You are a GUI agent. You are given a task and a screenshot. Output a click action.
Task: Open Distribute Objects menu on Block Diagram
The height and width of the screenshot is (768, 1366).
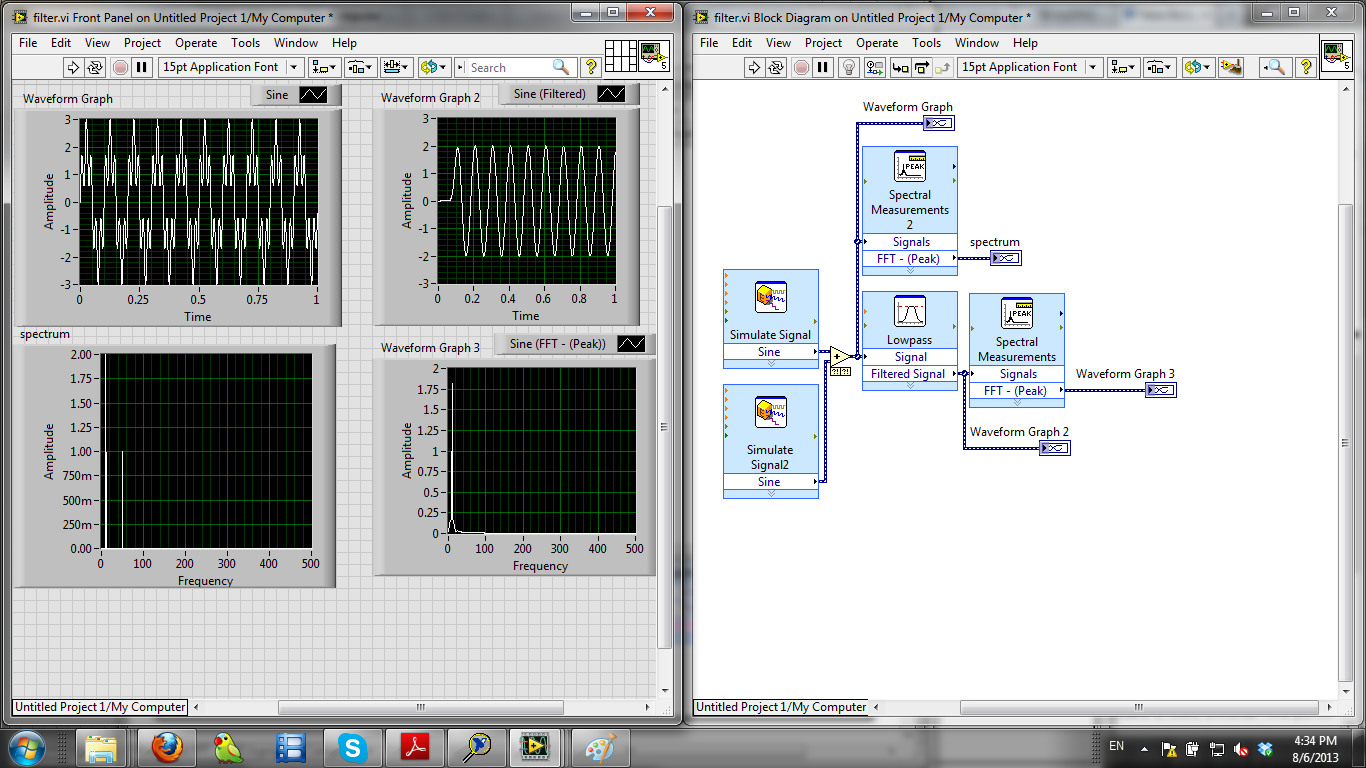coord(1159,67)
